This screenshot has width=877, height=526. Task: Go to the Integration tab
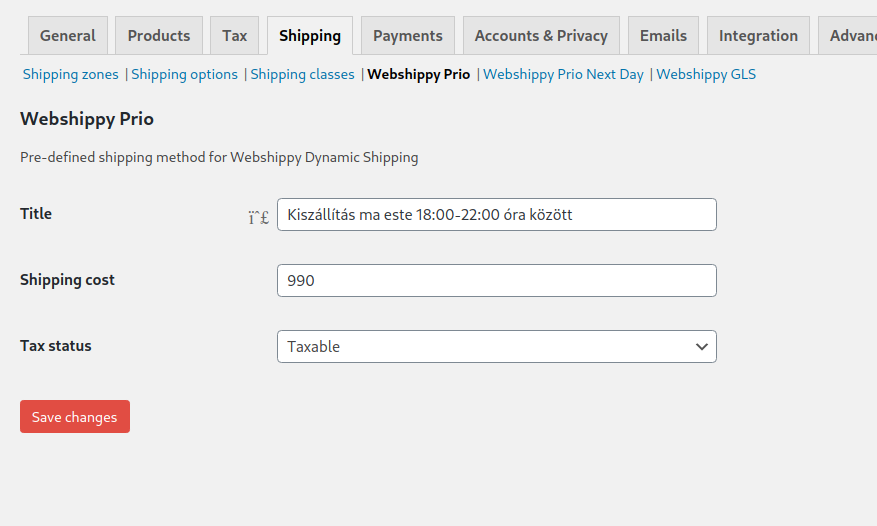(x=759, y=36)
